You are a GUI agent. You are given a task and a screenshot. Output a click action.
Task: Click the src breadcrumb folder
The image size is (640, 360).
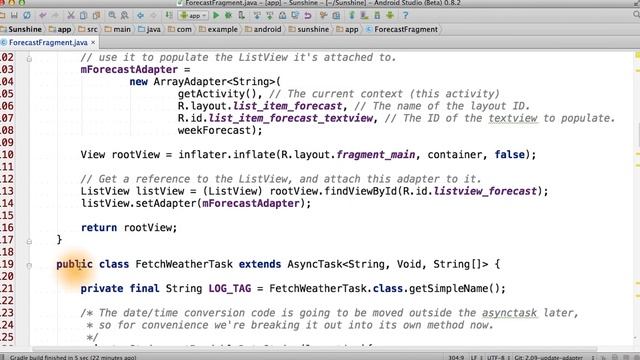(88, 29)
